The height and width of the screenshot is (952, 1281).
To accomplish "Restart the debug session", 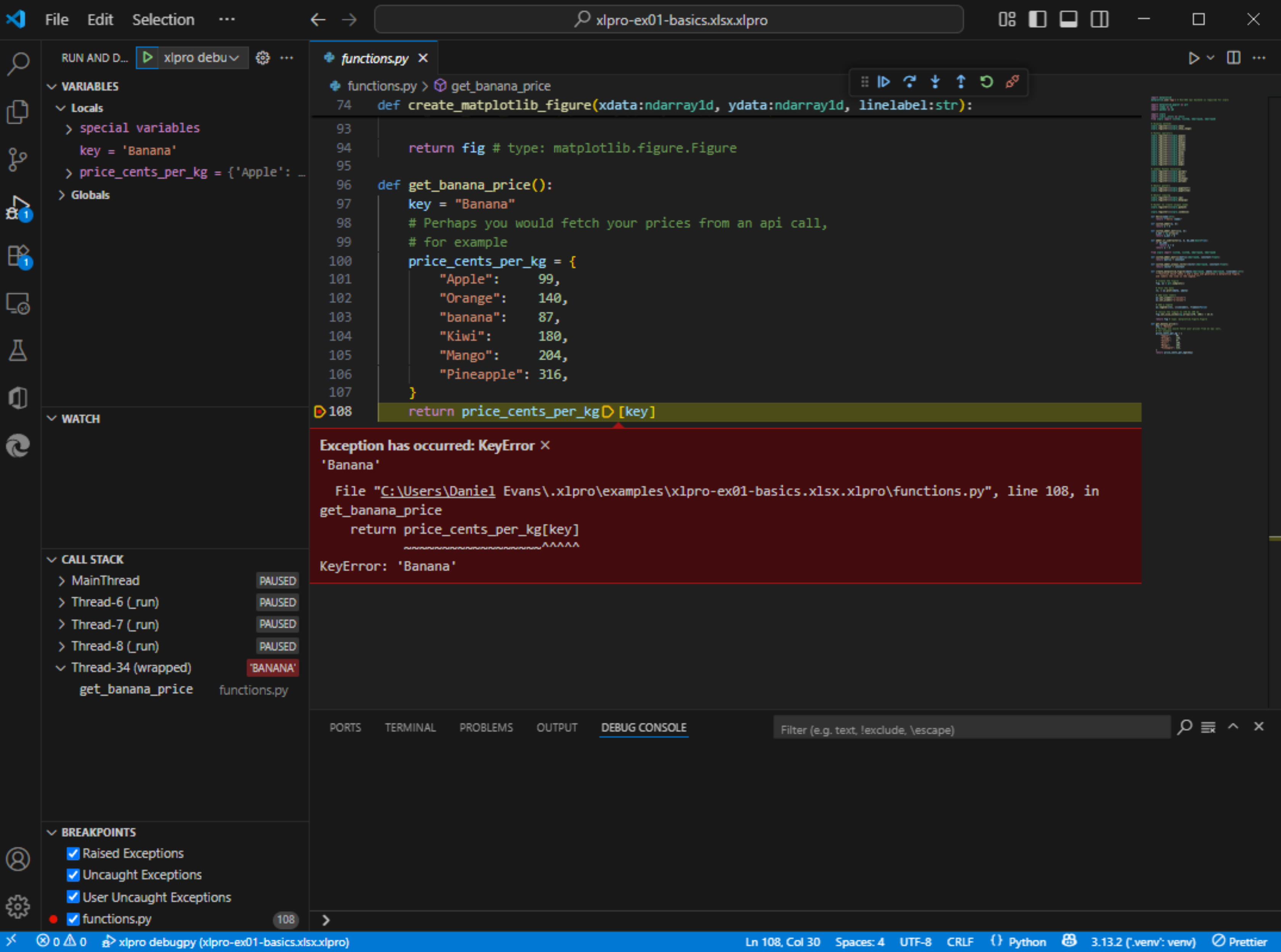I will pyautogui.click(x=987, y=82).
